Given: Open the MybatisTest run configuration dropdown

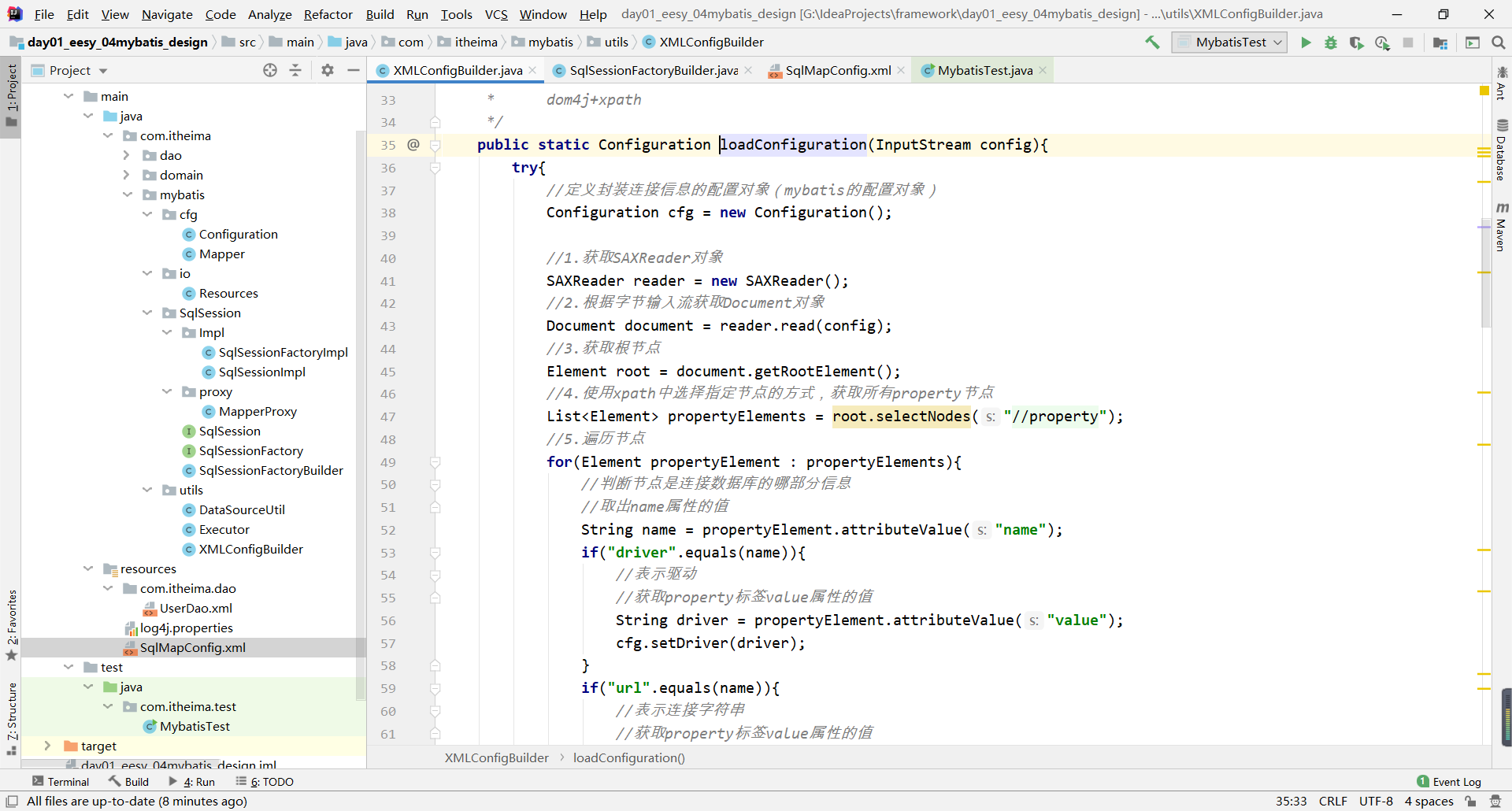Looking at the screenshot, I should pos(1229,43).
